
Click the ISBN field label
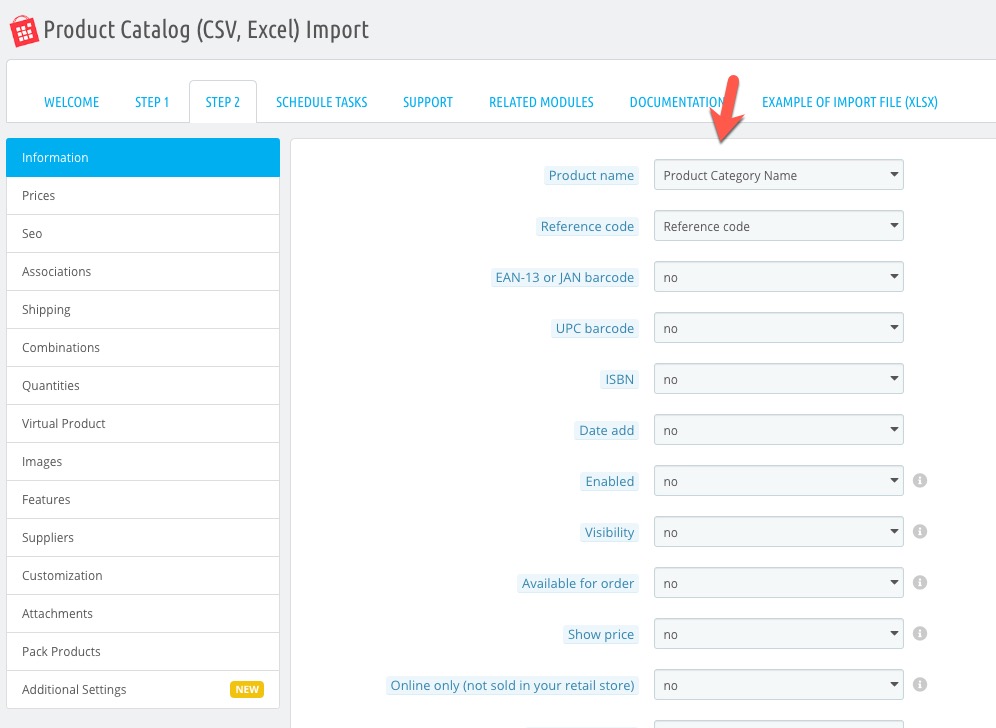619,379
